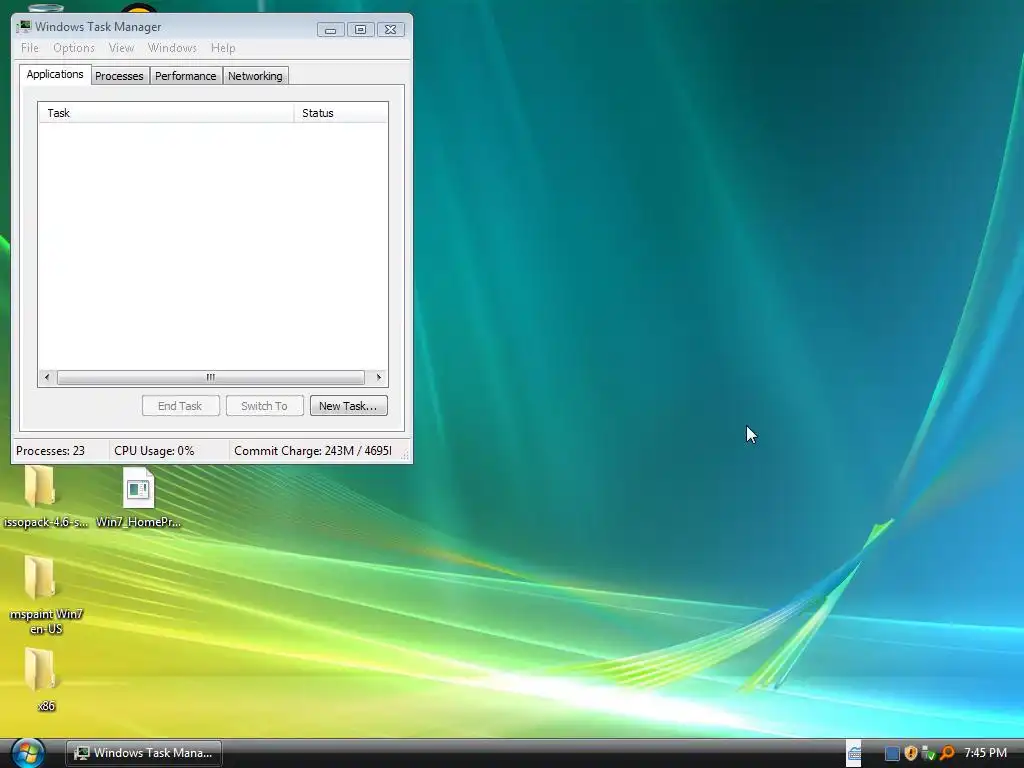Click the Safely Remove Hardware tray icon
Viewport: 1024px width, 768px height.
coord(928,753)
